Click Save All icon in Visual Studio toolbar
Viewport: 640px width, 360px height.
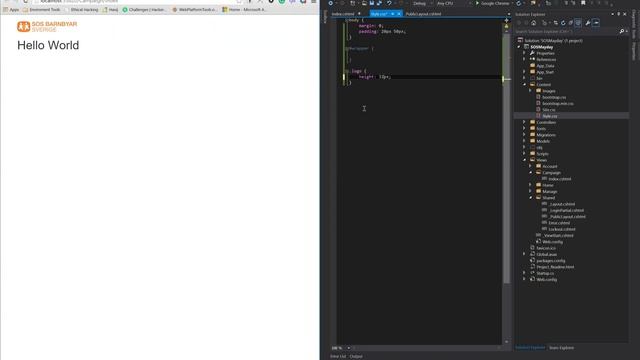[379, 3]
